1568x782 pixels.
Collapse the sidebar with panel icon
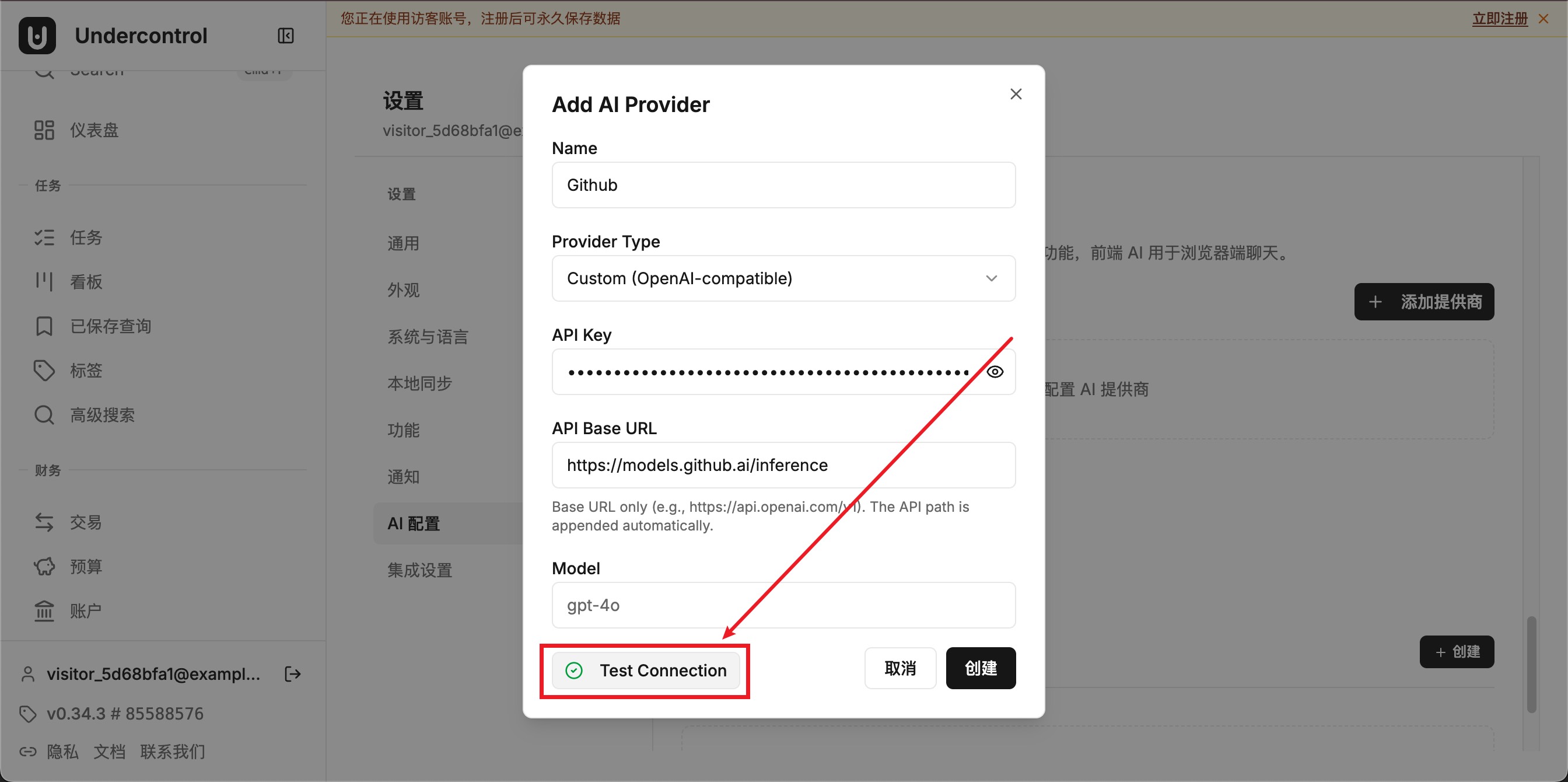pos(285,36)
